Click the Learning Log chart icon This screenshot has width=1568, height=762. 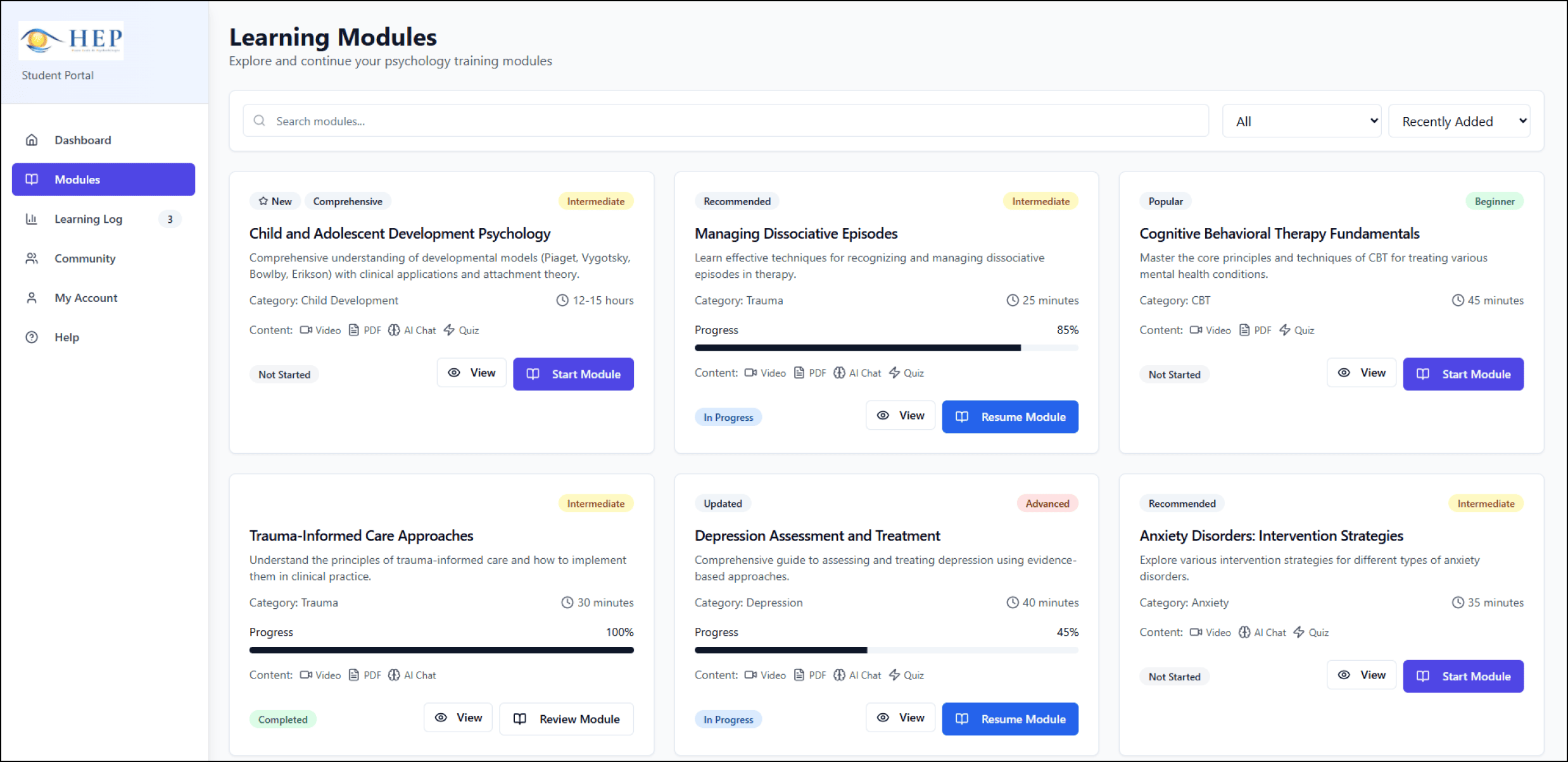coord(32,219)
